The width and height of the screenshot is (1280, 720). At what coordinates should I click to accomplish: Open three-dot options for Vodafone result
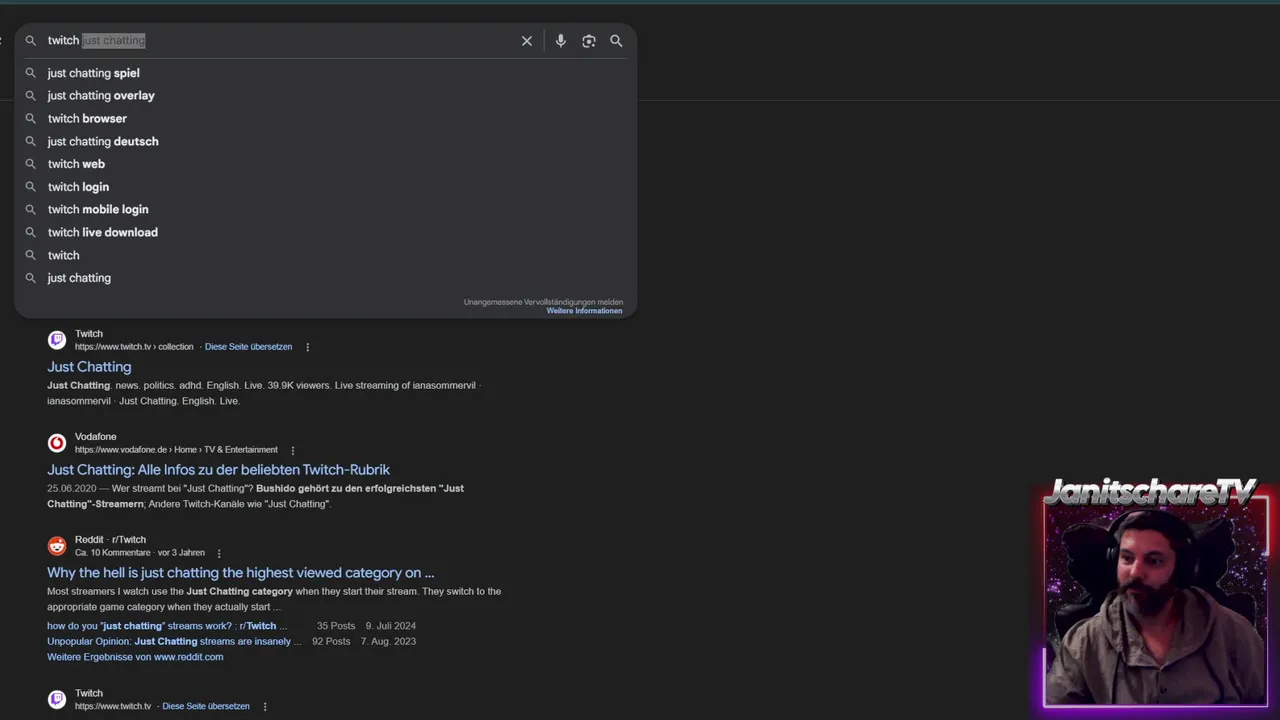tap(292, 450)
